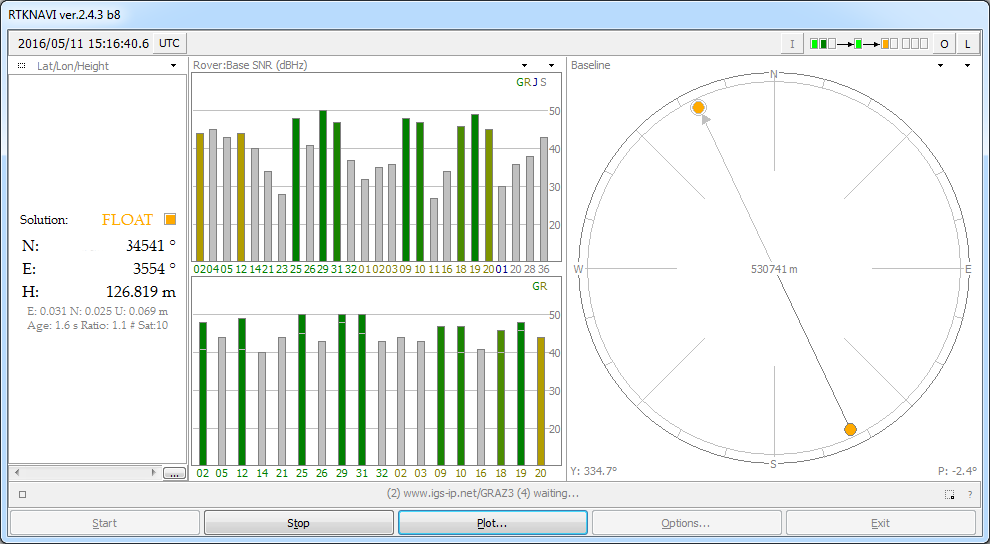Image resolution: width=990 pixels, height=544 pixels.
Task: Expand the rightmost dropdown arrow in Baseline header
Action: (x=967, y=66)
